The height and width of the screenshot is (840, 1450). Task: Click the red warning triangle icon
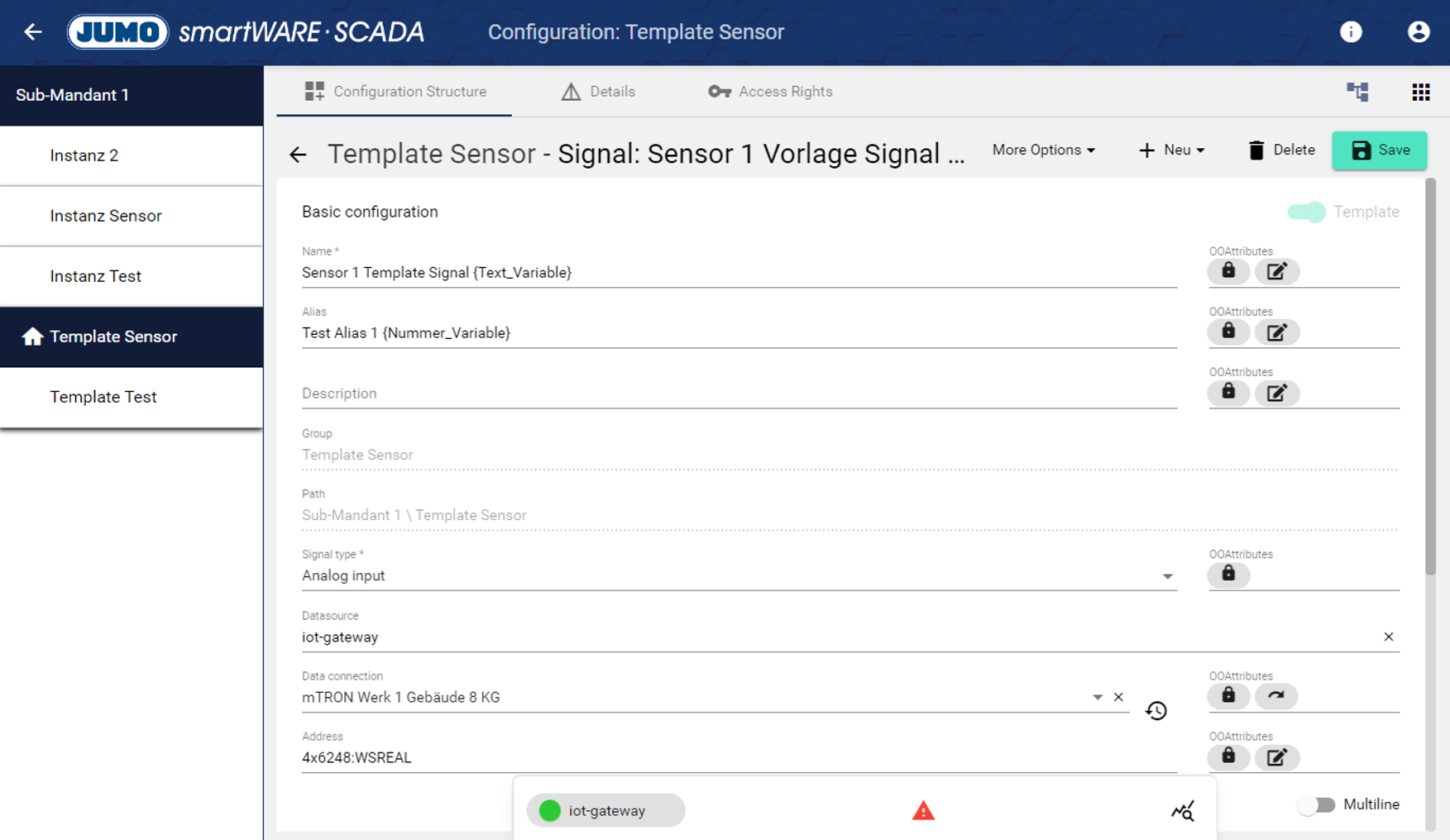pos(923,811)
